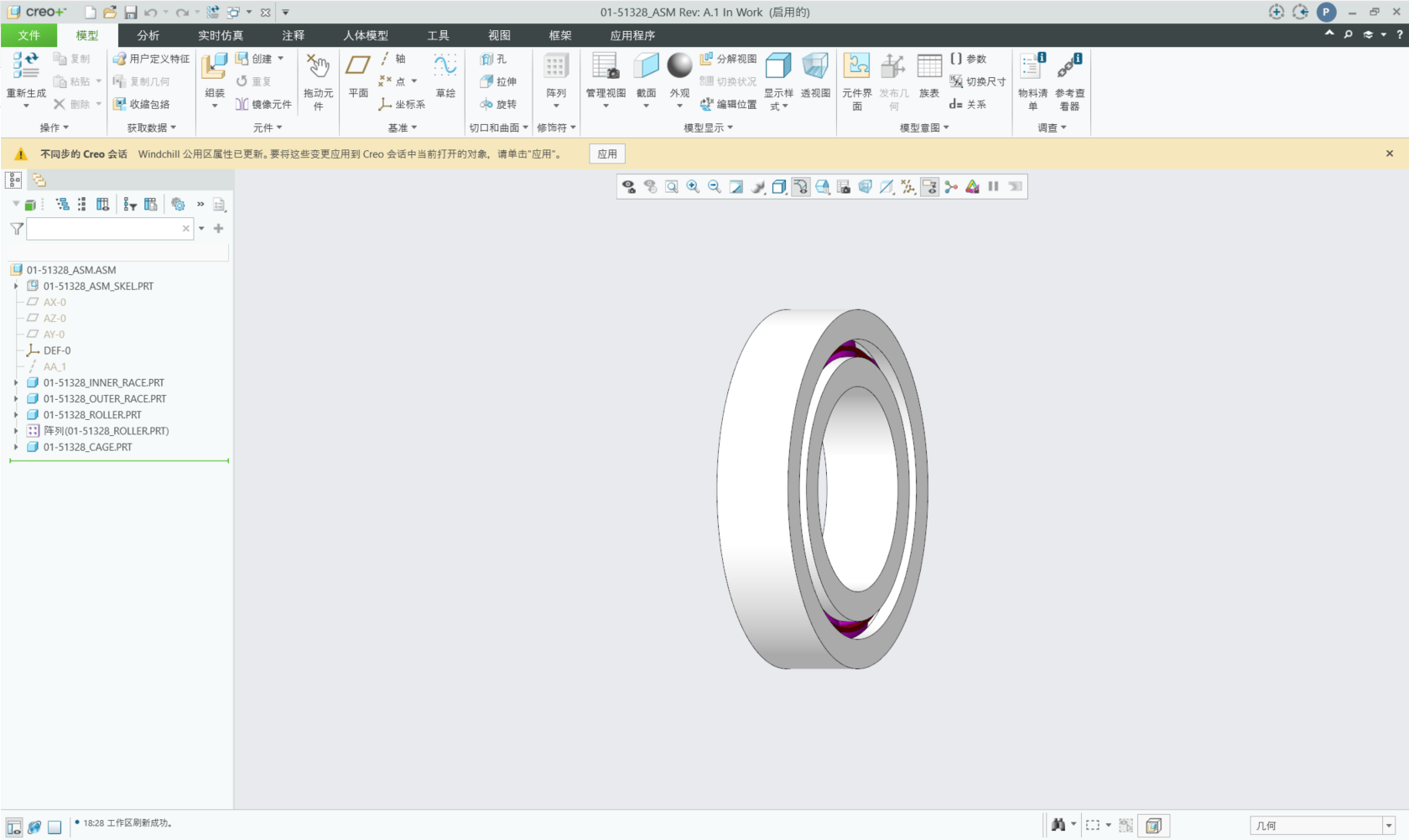The height and width of the screenshot is (840, 1409).
Task: Click the 镜像元件 (Mirror Component) button
Action: pyautogui.click(x=263, y=104)
